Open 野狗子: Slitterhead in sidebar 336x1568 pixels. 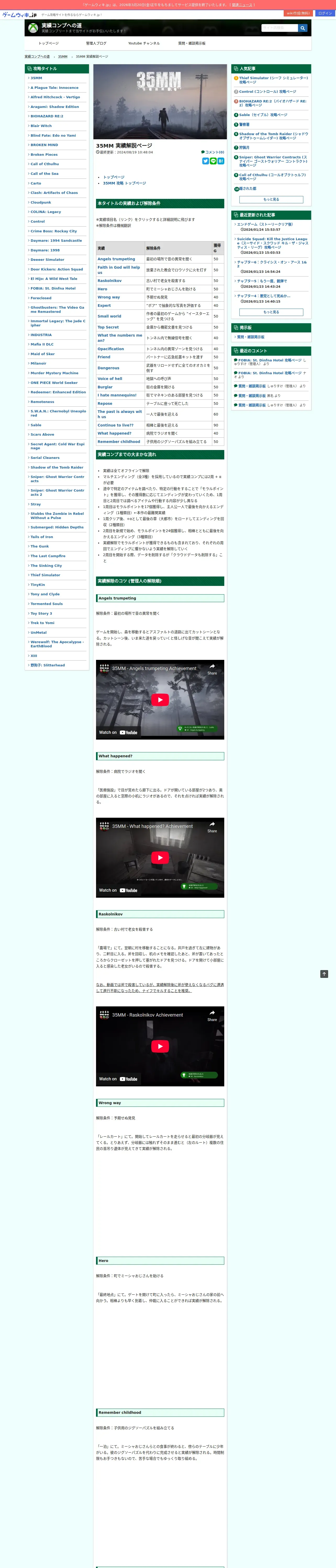click(48, 665)
